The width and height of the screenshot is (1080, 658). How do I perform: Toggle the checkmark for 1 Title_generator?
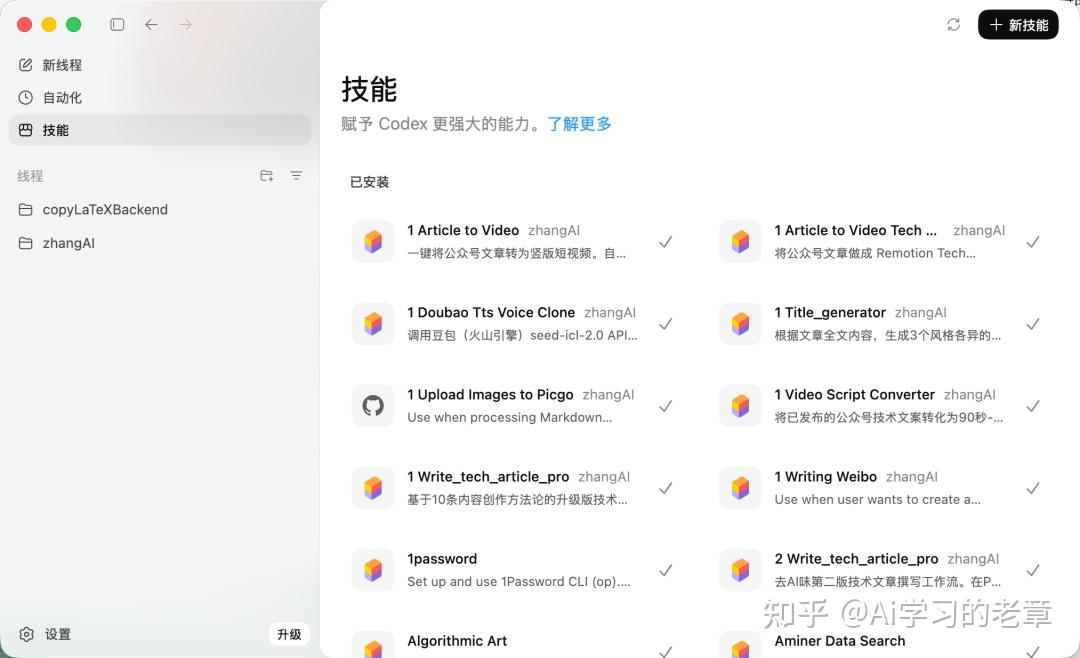coord(1032,324)
